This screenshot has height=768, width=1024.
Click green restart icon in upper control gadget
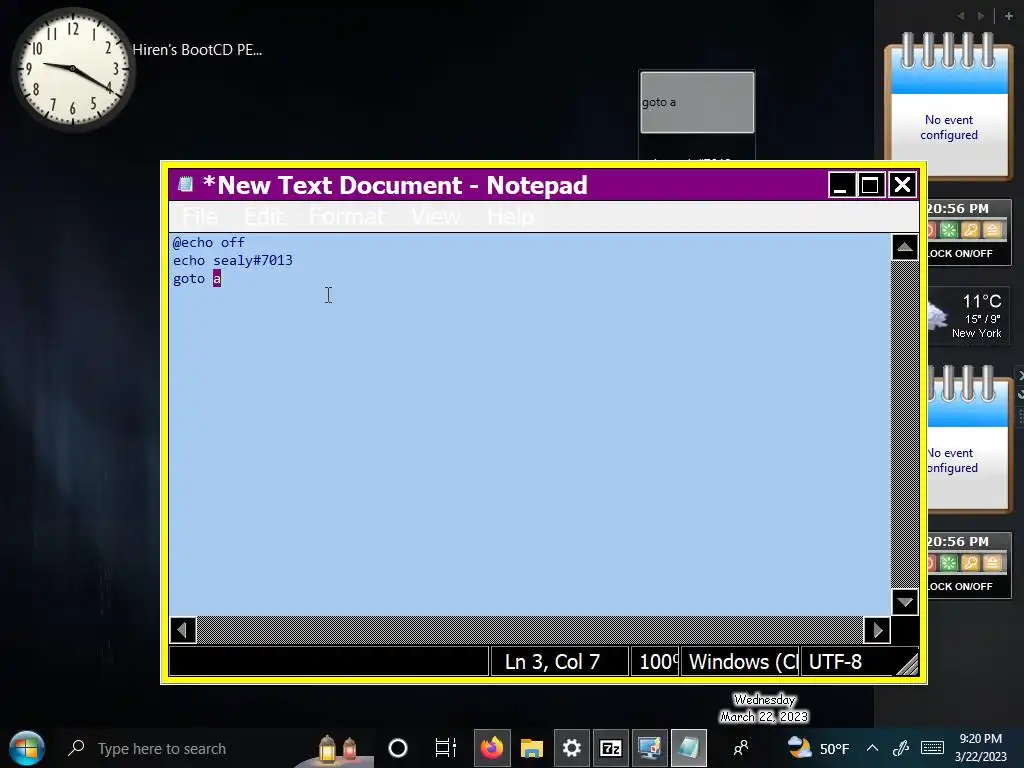948,230
